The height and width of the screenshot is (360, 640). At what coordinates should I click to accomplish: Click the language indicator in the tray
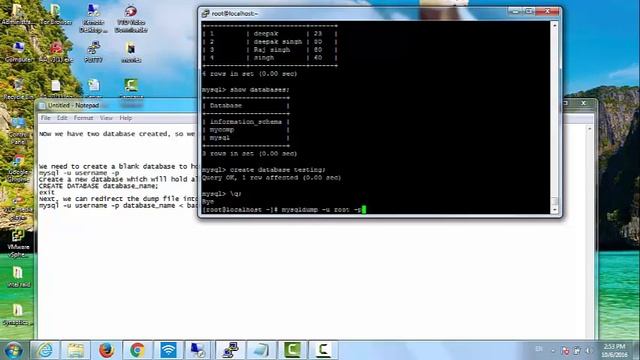coord(539,349)
